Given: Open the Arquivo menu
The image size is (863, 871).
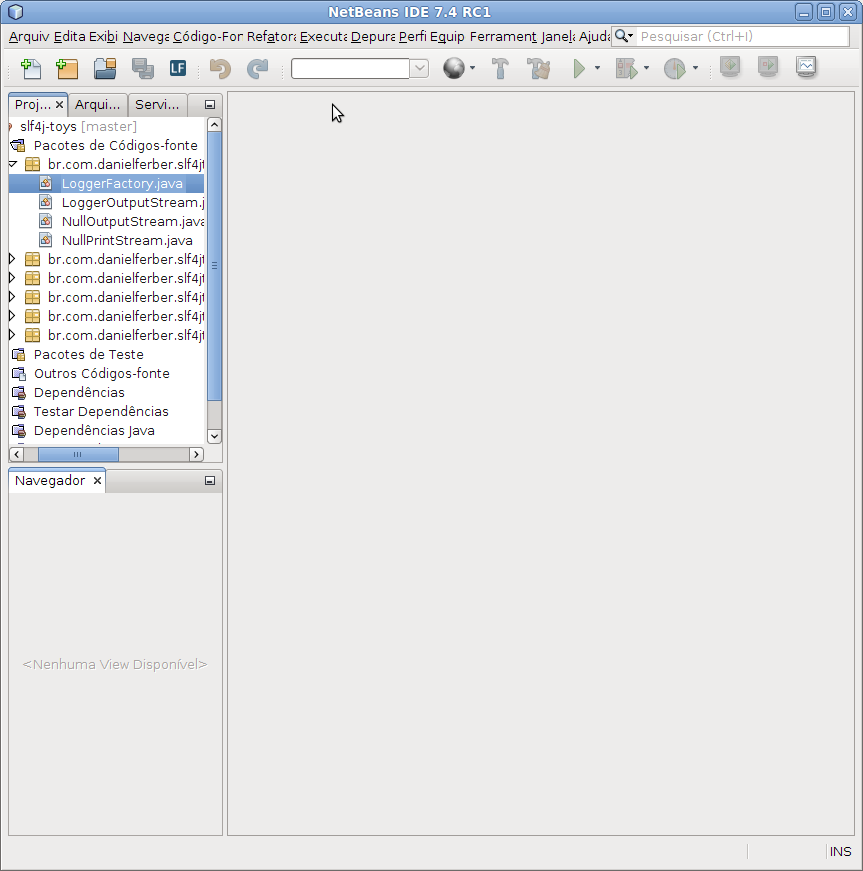Looking at the screenshot, I should click(x=29, y=37).
